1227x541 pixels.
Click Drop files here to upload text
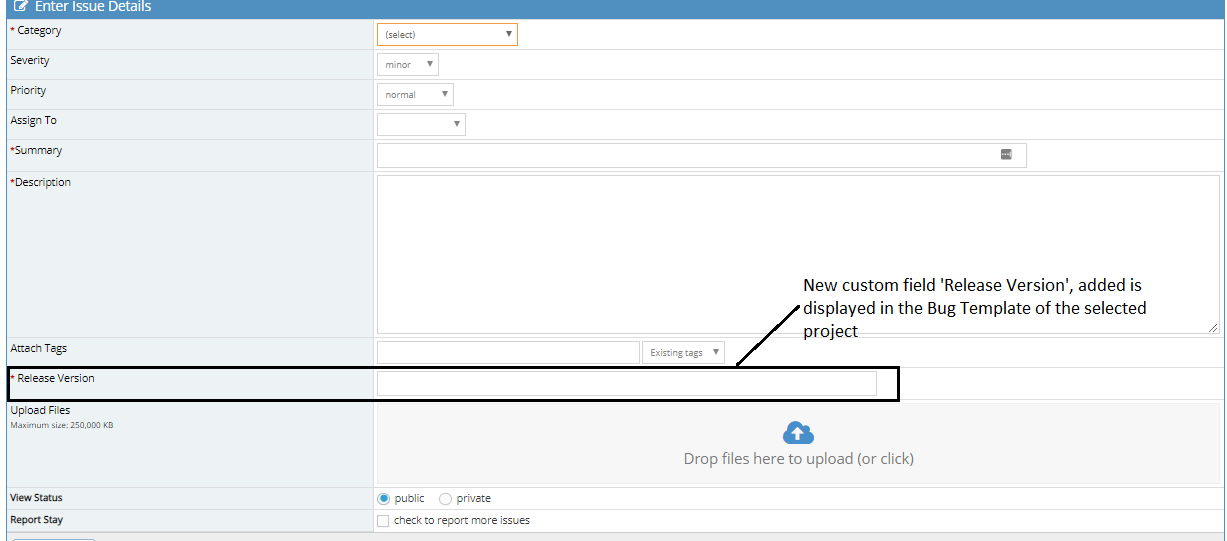(x=798, y=459)
